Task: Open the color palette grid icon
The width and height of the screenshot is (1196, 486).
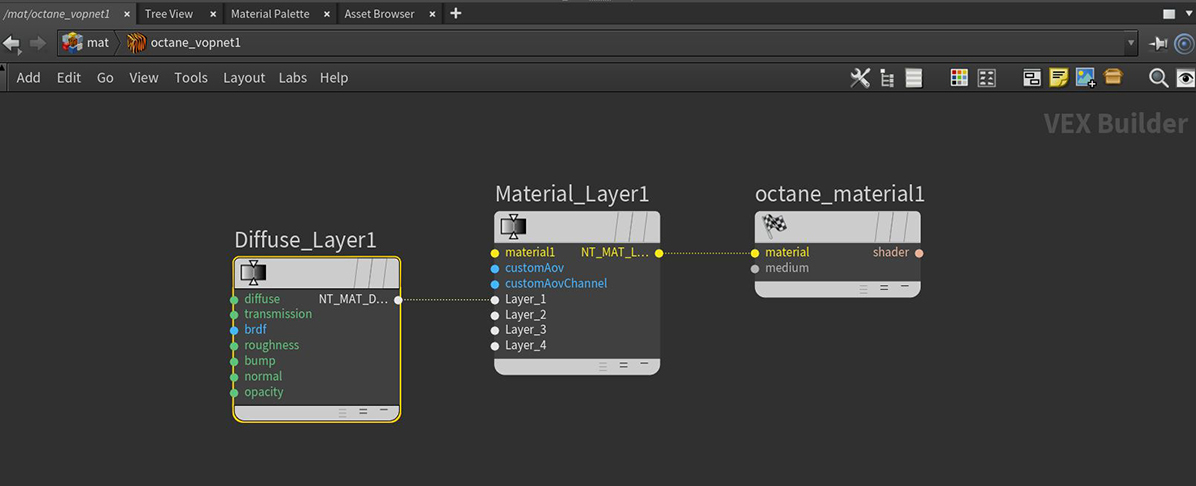Action: (959, 78)
